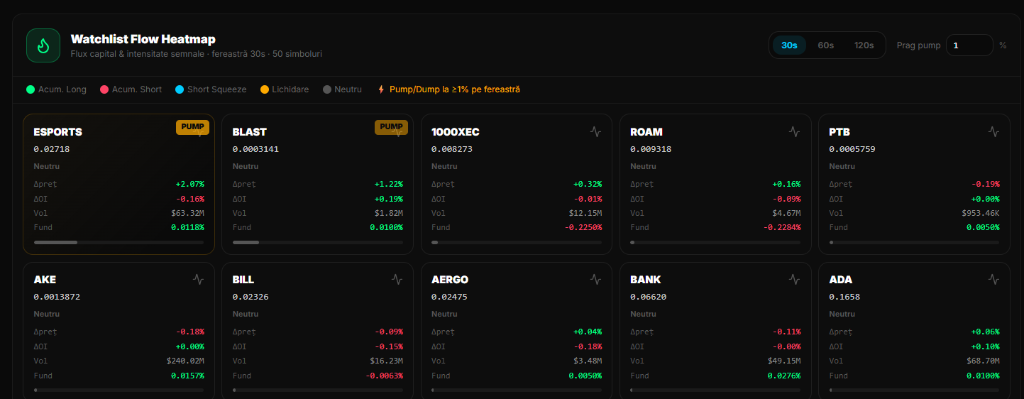Switch to the 120s time window
This screenshot has width=1024, height=399.
pyautogui.click(x=864, y=45)
